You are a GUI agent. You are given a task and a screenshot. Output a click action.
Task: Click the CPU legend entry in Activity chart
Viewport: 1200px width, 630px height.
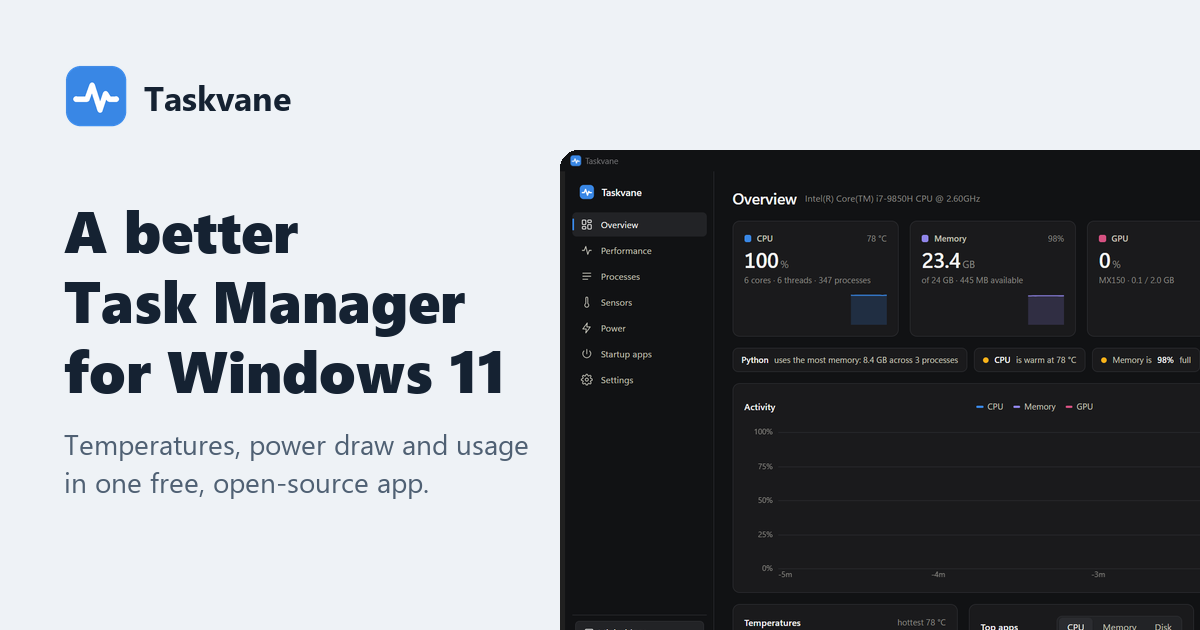click(x=989, y=407)
